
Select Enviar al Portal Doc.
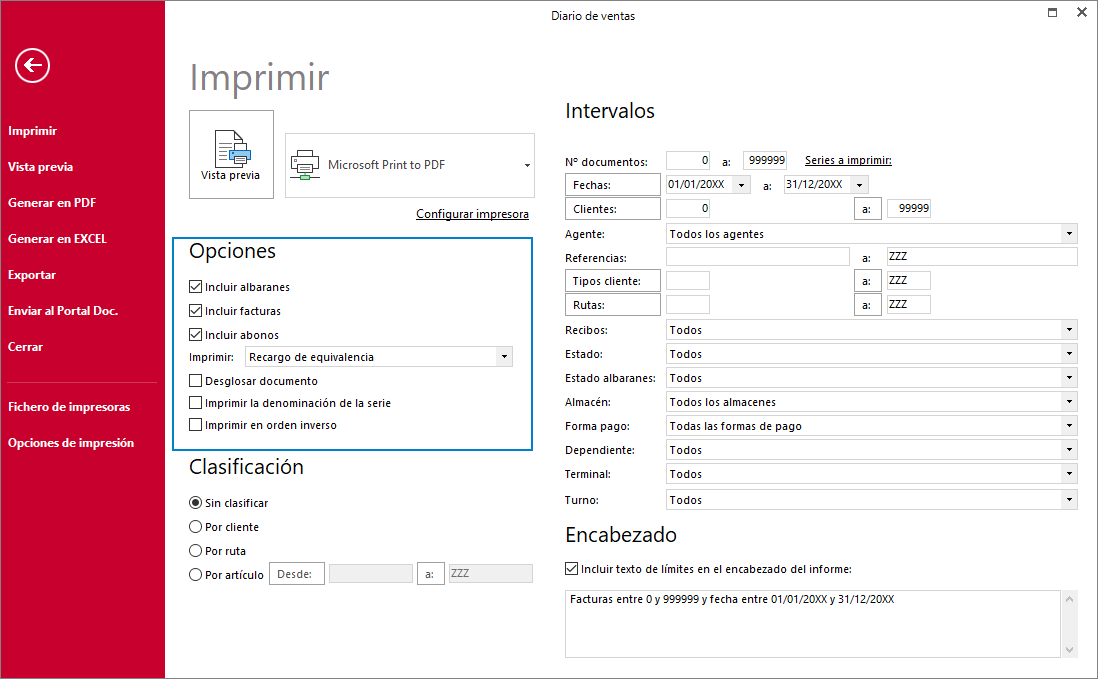[63, 311]
